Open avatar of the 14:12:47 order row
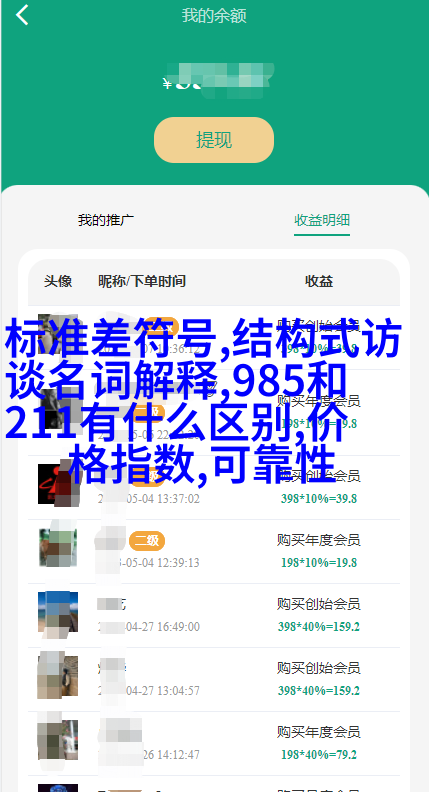Screen dimensions: 429x792 coord(58,740)
